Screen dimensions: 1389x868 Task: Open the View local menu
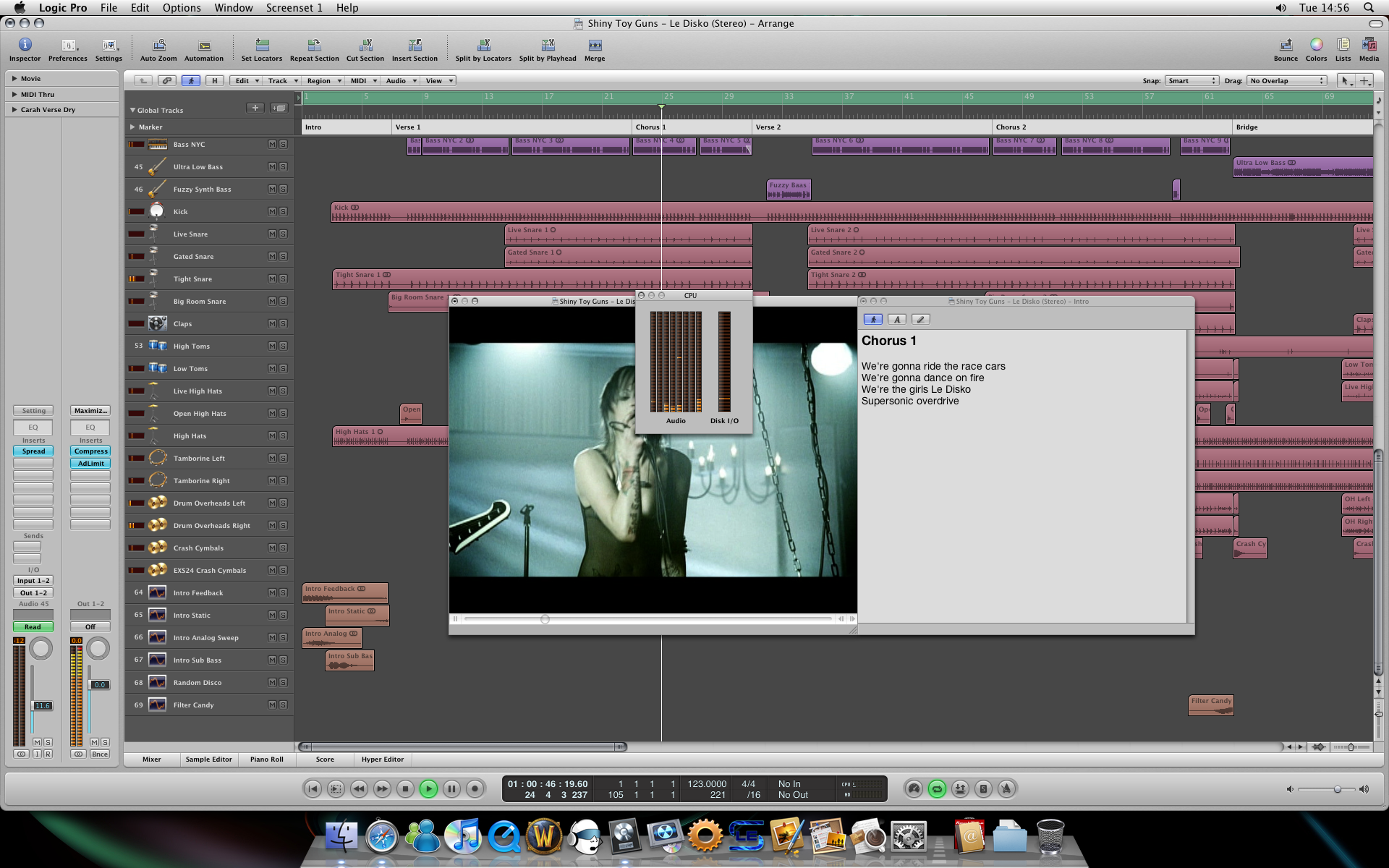438,81
